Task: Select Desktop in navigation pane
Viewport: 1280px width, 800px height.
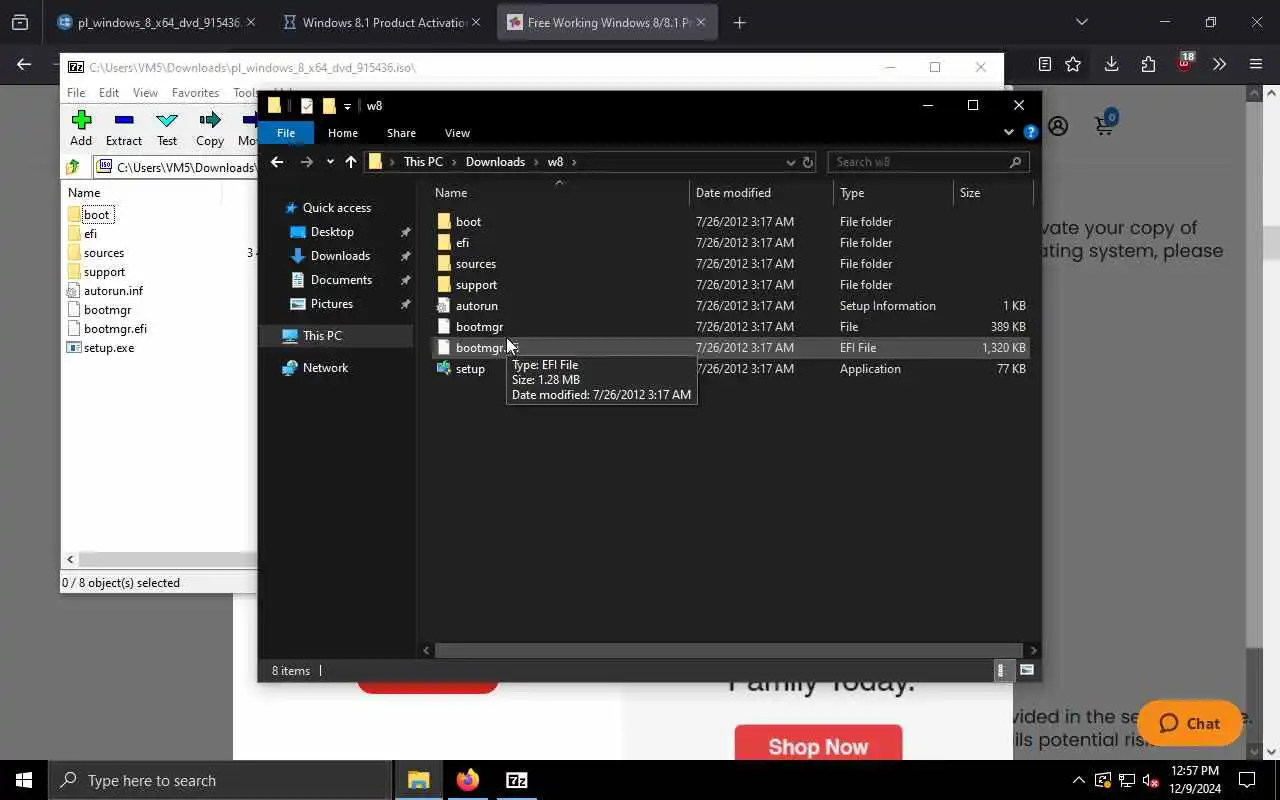Action: (332, 232)
